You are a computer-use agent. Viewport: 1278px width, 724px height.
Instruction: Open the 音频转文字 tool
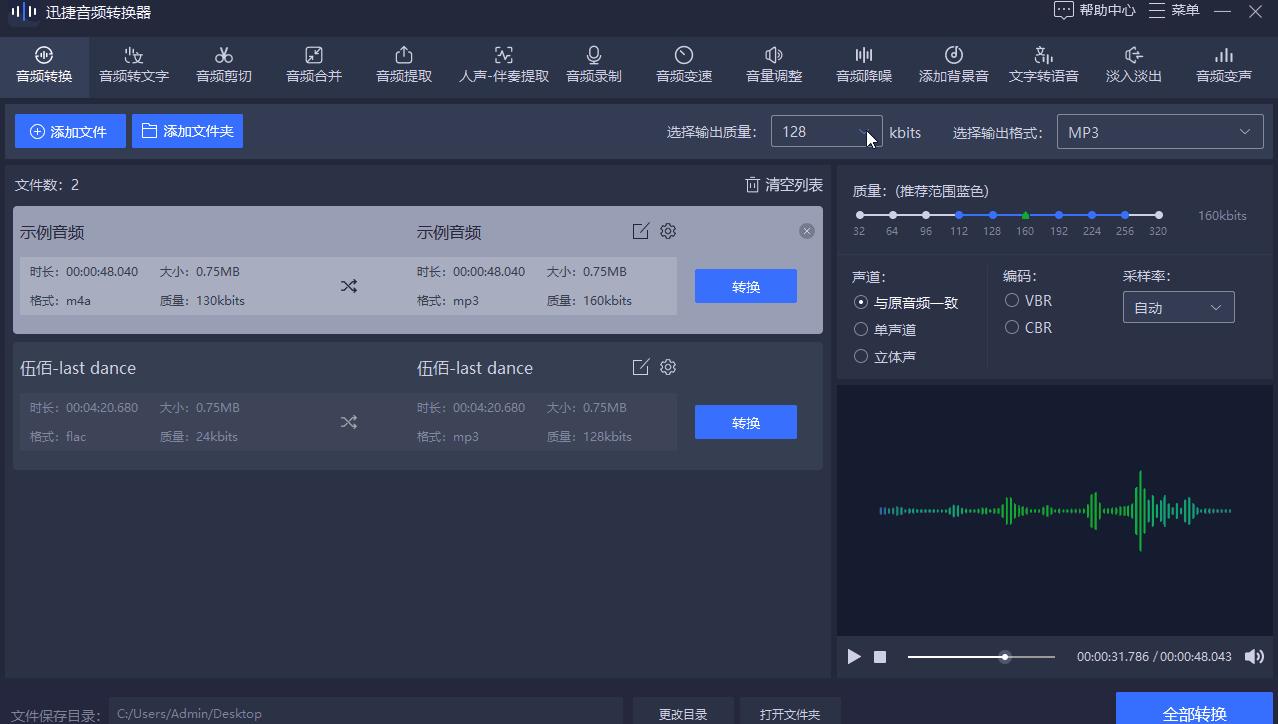134,65
